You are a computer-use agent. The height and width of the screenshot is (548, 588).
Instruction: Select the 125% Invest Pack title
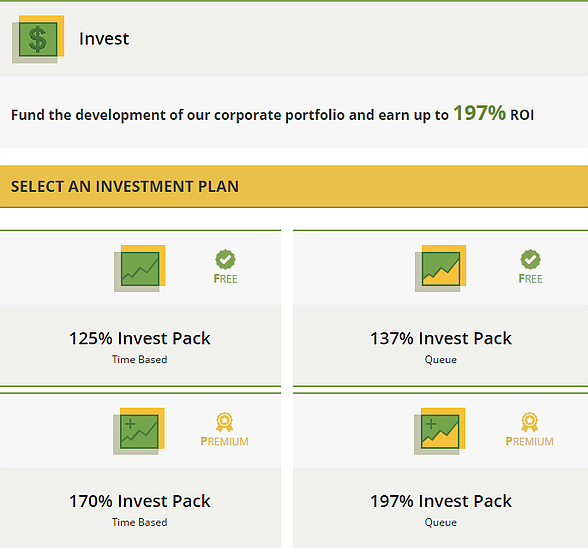tap(140, 338)
